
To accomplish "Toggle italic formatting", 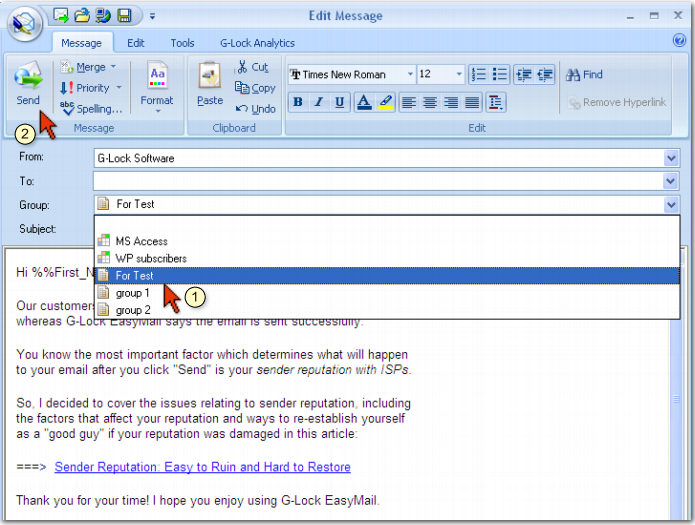I will (x=318, y=102).
